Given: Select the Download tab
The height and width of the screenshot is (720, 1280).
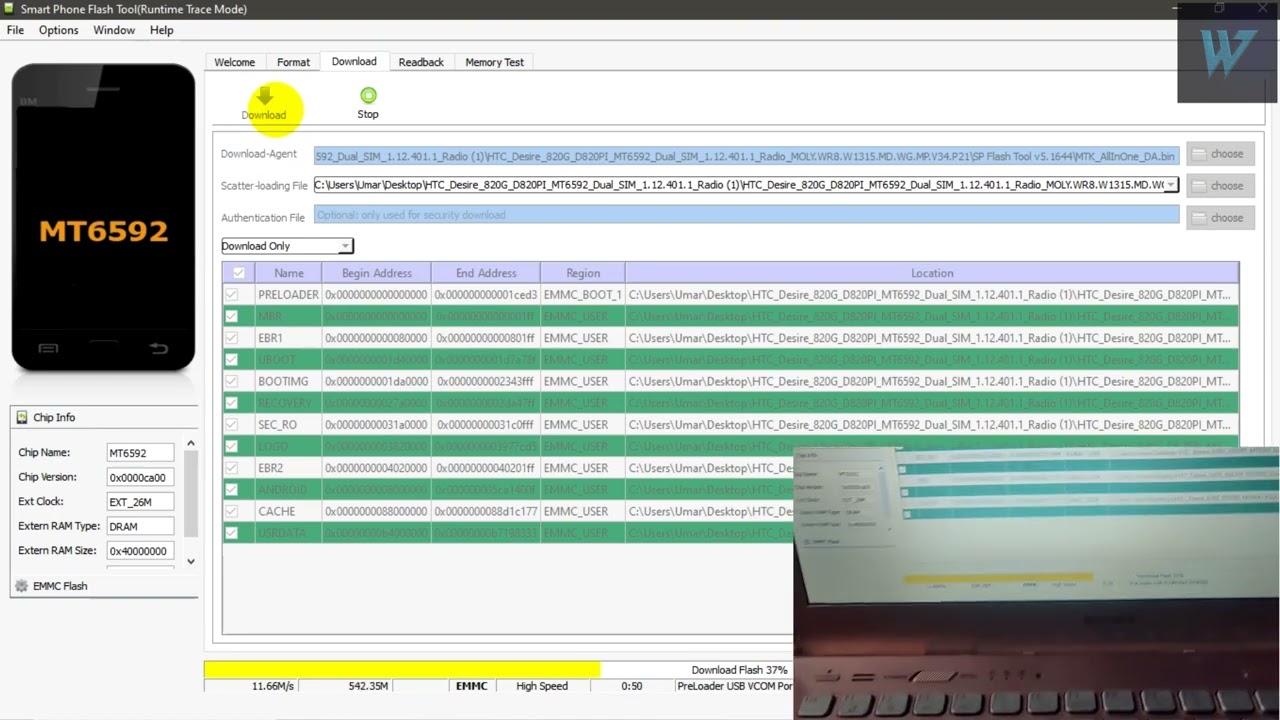Looking at the screenshot, I should (x=354, y=61).
